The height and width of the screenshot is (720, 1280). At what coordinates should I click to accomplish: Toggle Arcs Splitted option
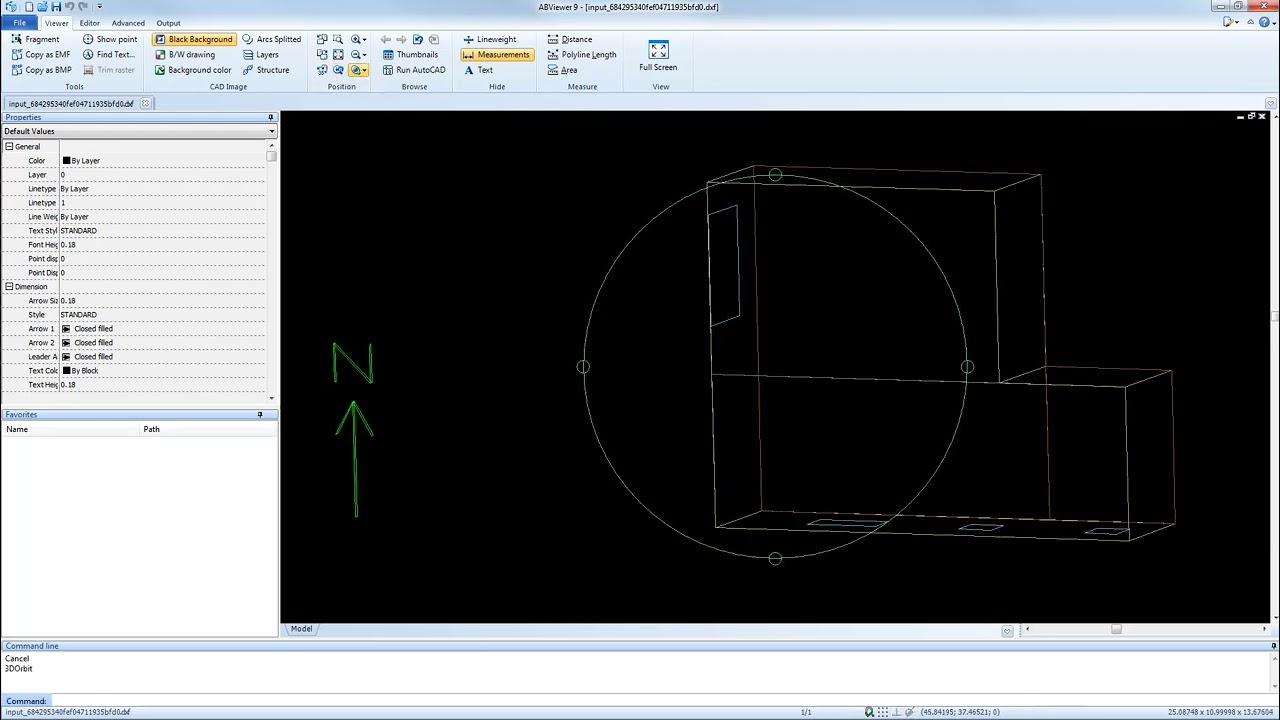pyautogui.click(x=271, y=39)
